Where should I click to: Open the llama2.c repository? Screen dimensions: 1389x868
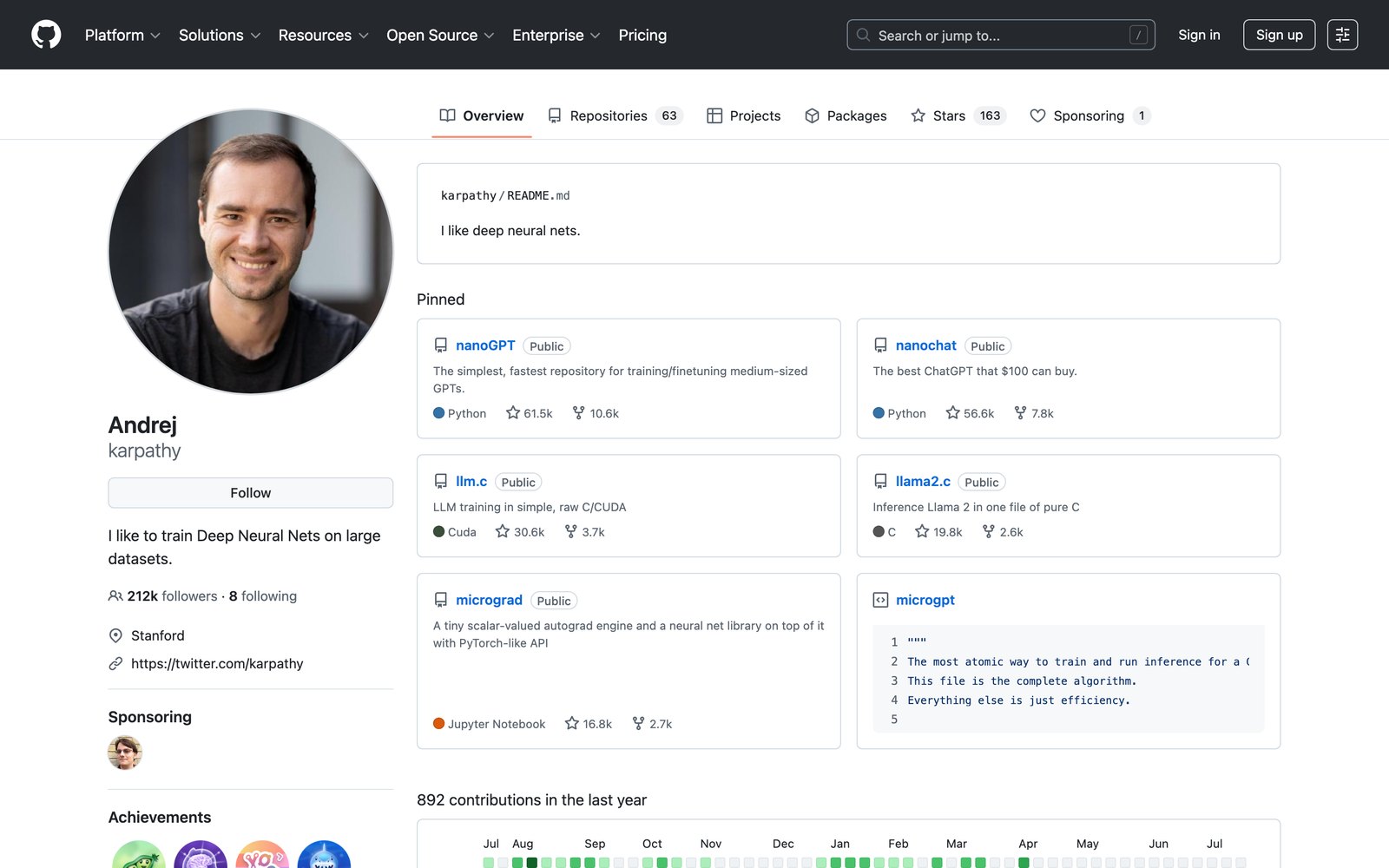click(x=923, y=481)
